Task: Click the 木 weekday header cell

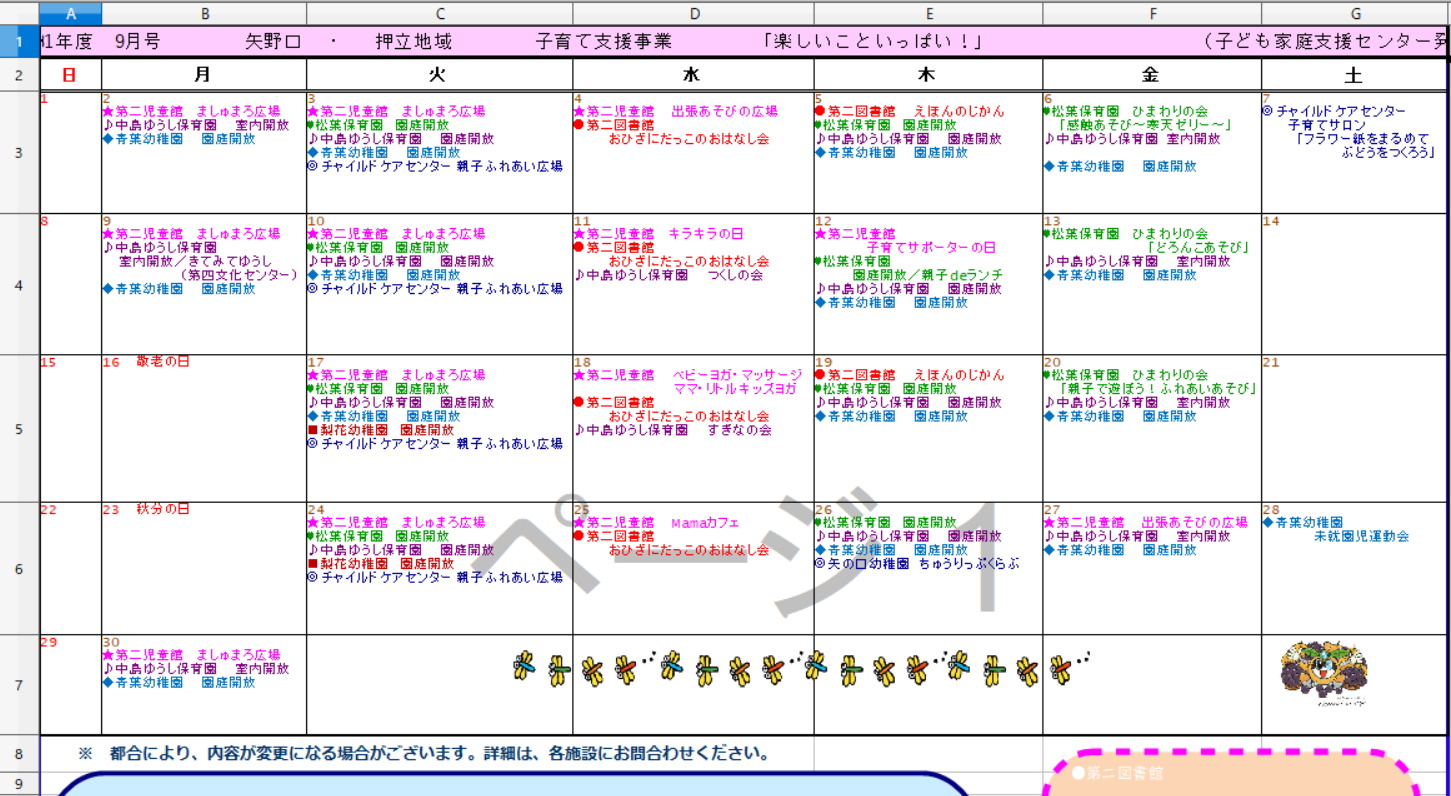Action: click(928, 75)
